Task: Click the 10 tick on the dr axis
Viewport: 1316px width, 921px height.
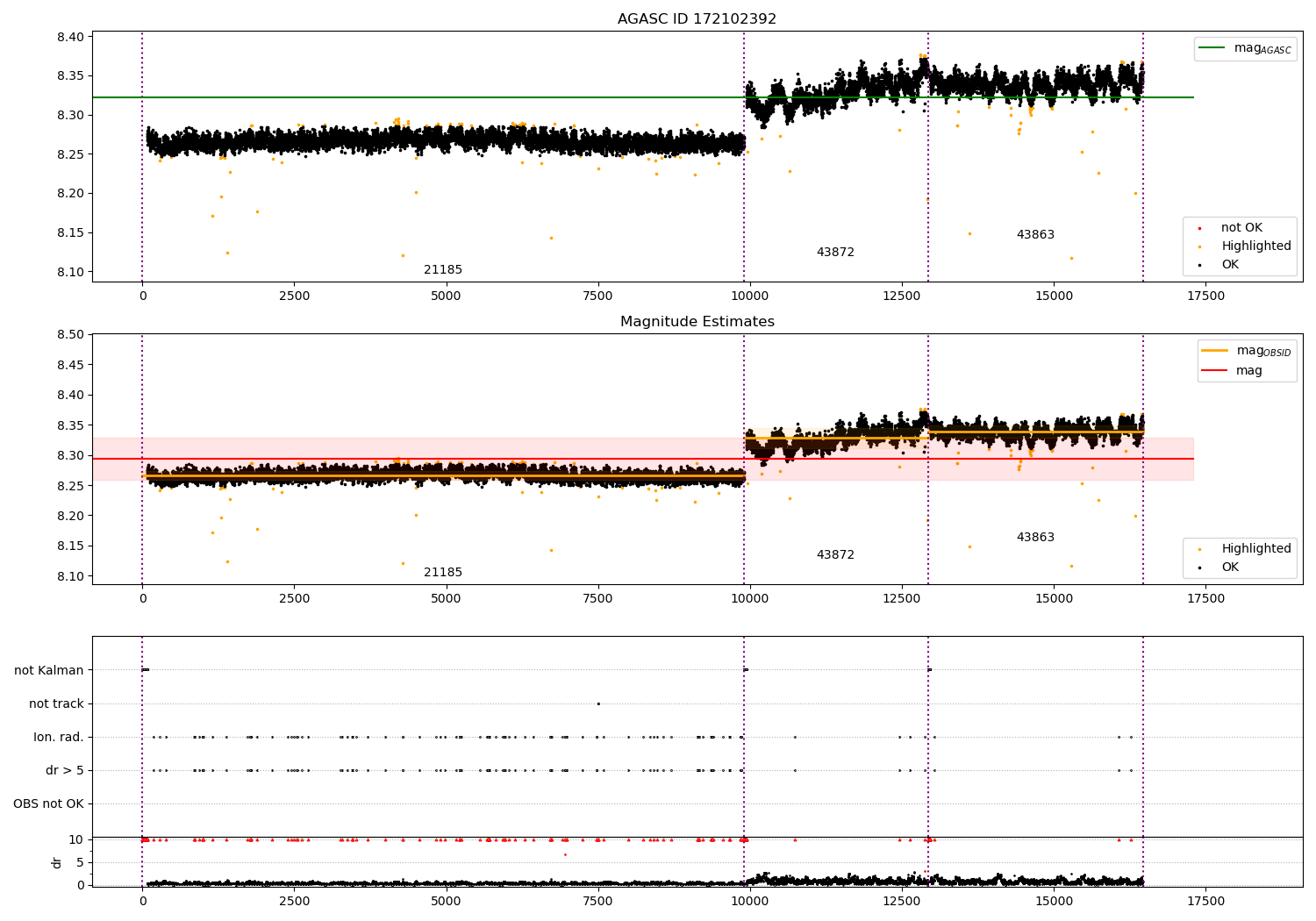Action: pyautogui.click(x=76, y=839)
